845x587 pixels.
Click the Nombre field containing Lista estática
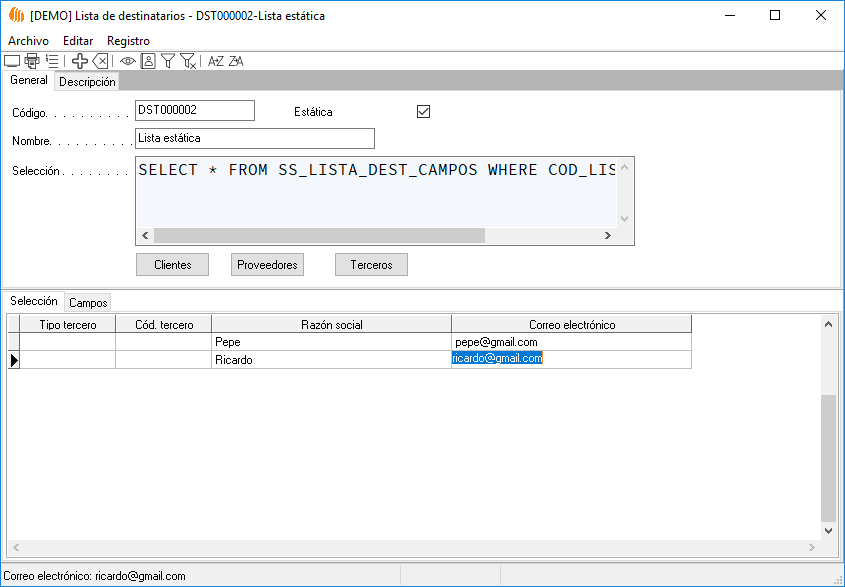tap(254, 138)
